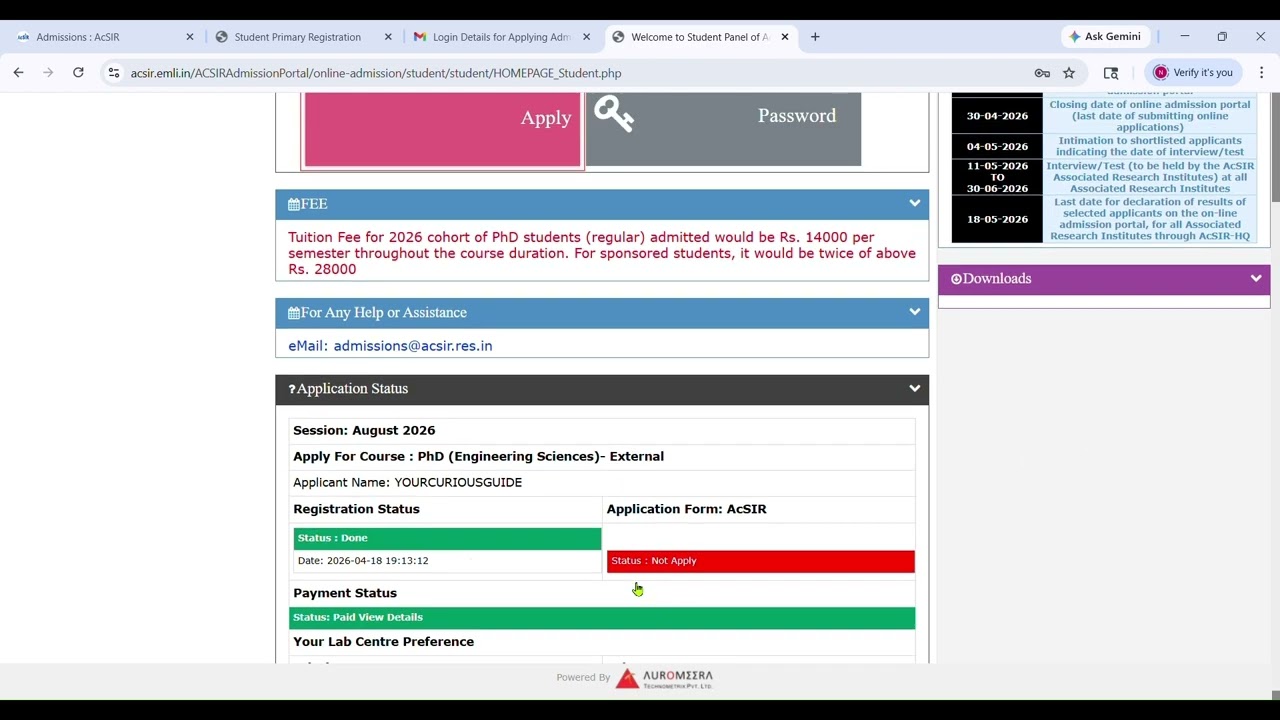This screenshot has width=1280, height=720.
Task: Collapse the Application Status chevron
Action: 914,389
